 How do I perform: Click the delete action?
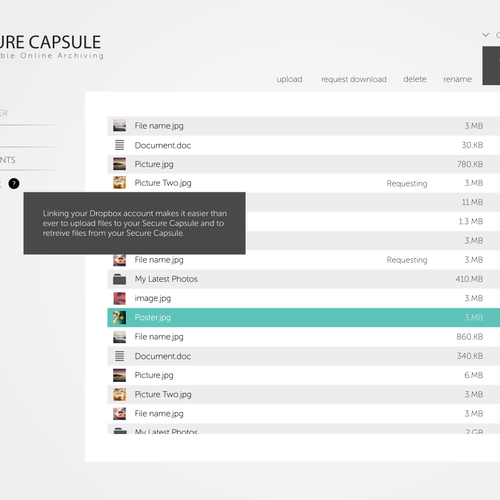(x=415, y=79)
